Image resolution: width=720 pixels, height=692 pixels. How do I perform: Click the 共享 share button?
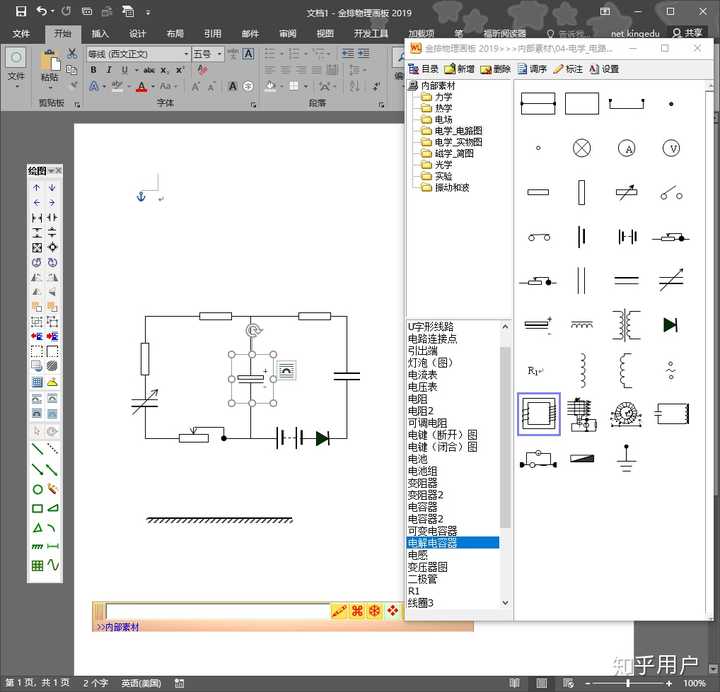pos(688,33)
